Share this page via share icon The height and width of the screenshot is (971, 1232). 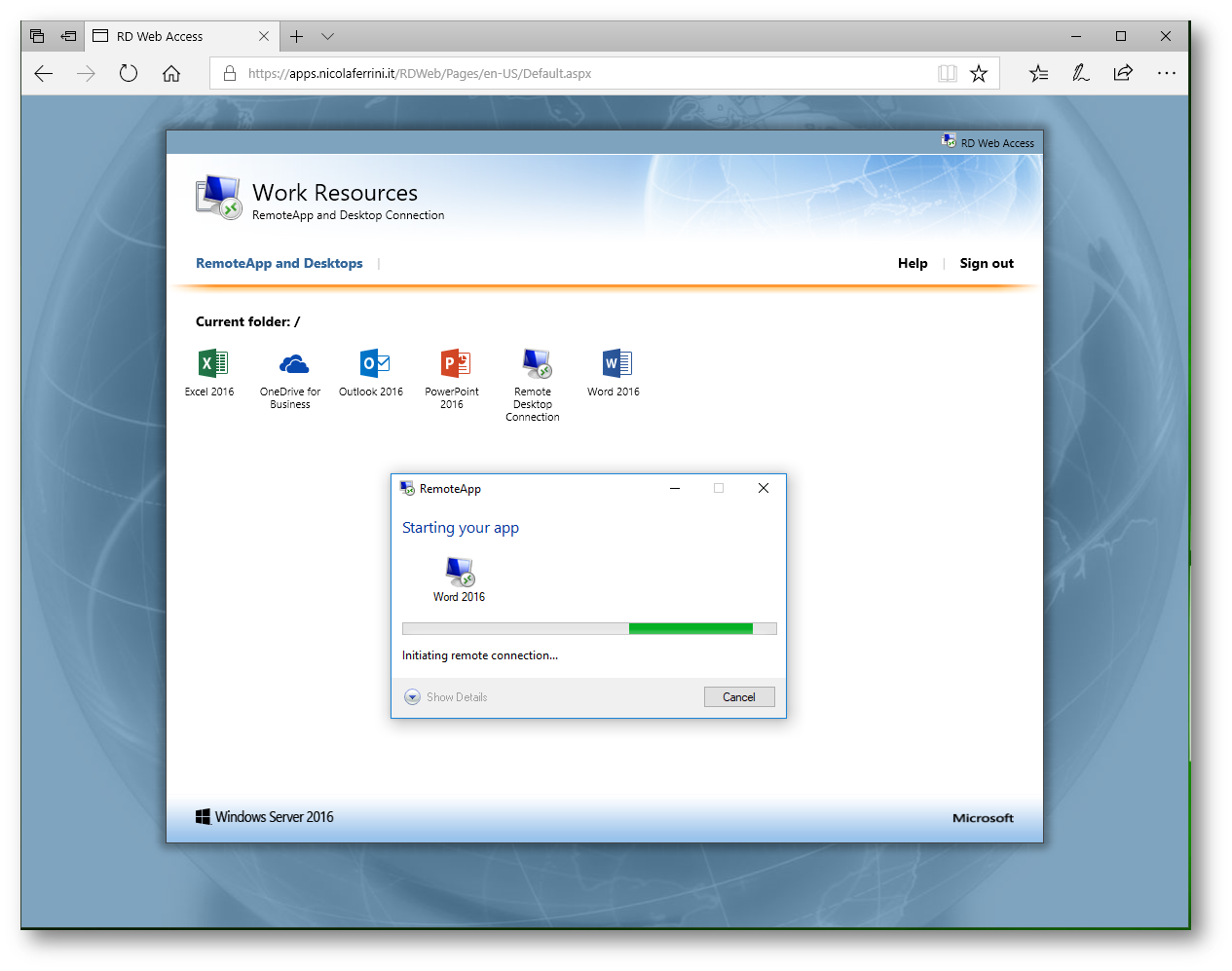[x=1123, y=73]
